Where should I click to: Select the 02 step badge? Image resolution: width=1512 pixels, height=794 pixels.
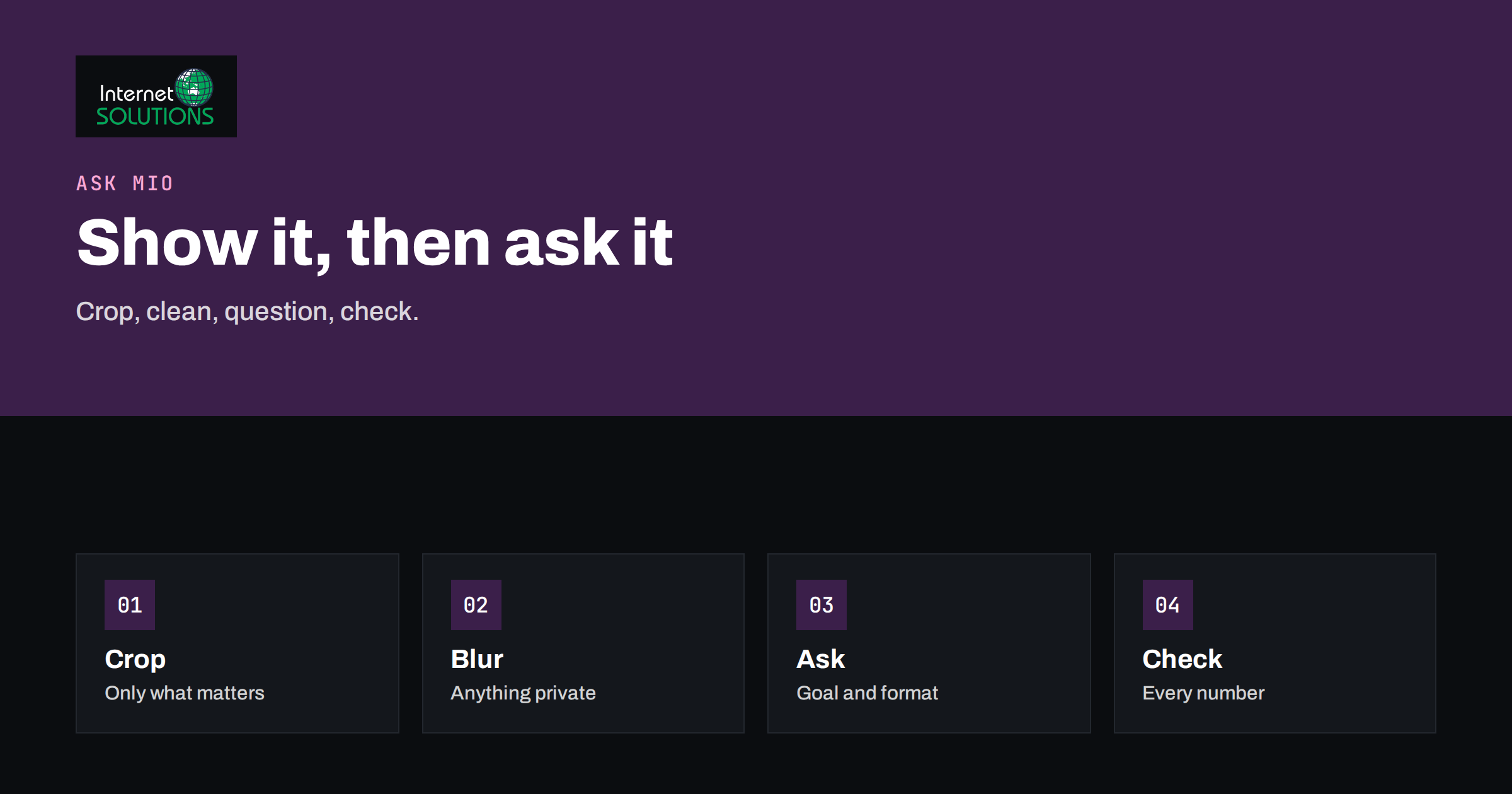click(x=476, y=605)
